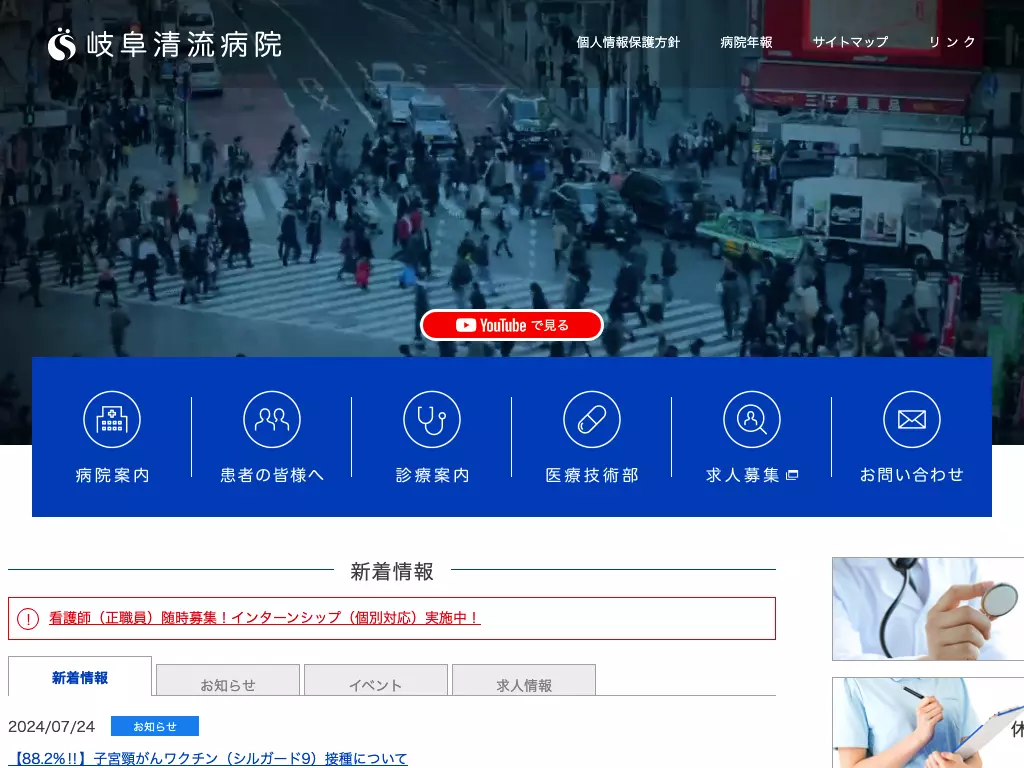Screen dimensions: 1024x768
Task: Open the 診療案内 label link
Action: (432, 475)
